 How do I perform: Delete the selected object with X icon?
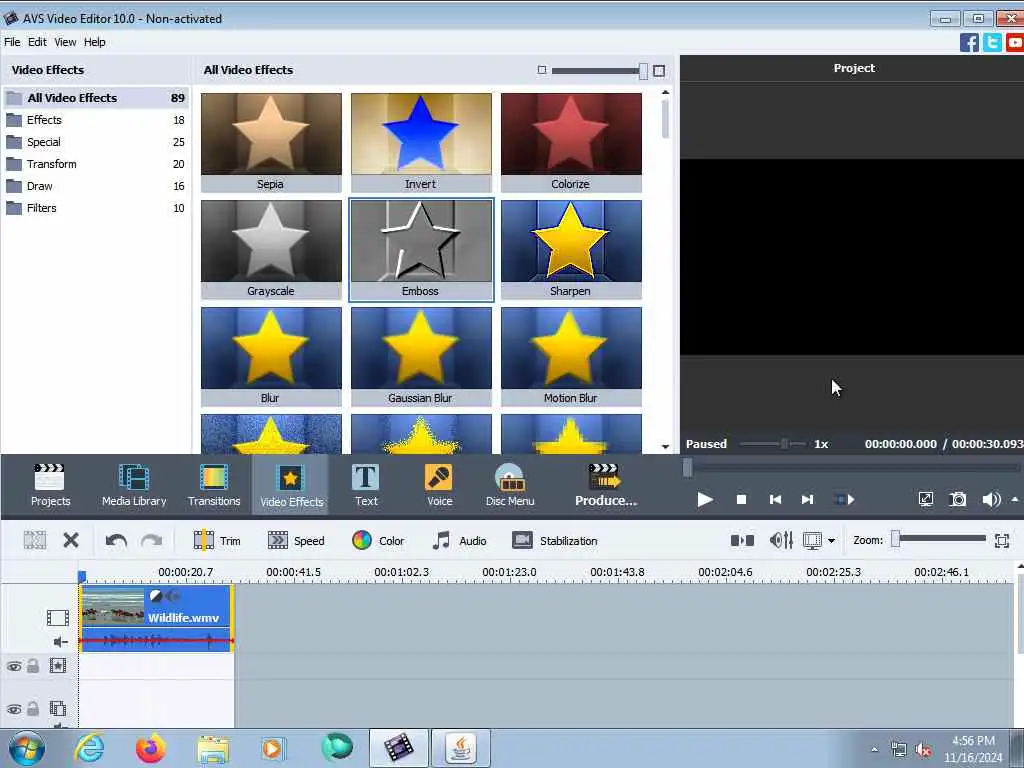click(x=71, y=540)
